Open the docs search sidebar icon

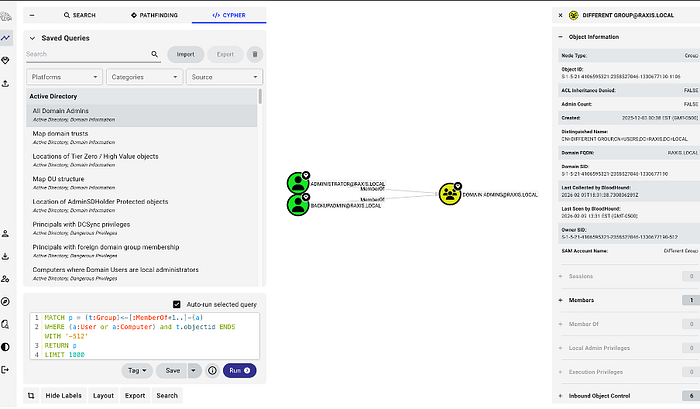(6, 325)
